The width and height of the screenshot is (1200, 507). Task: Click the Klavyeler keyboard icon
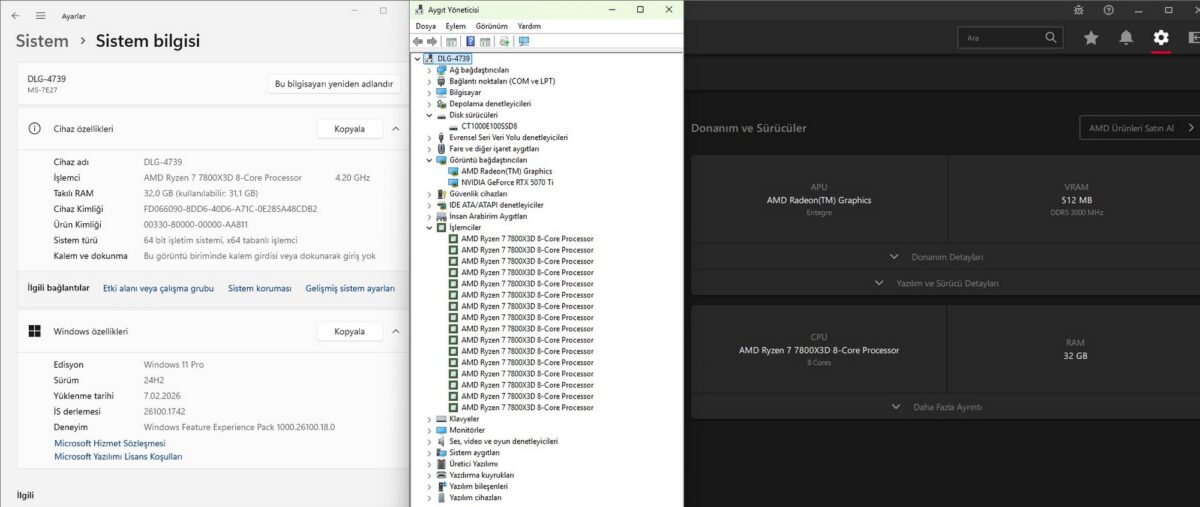[x=441, y=419]
